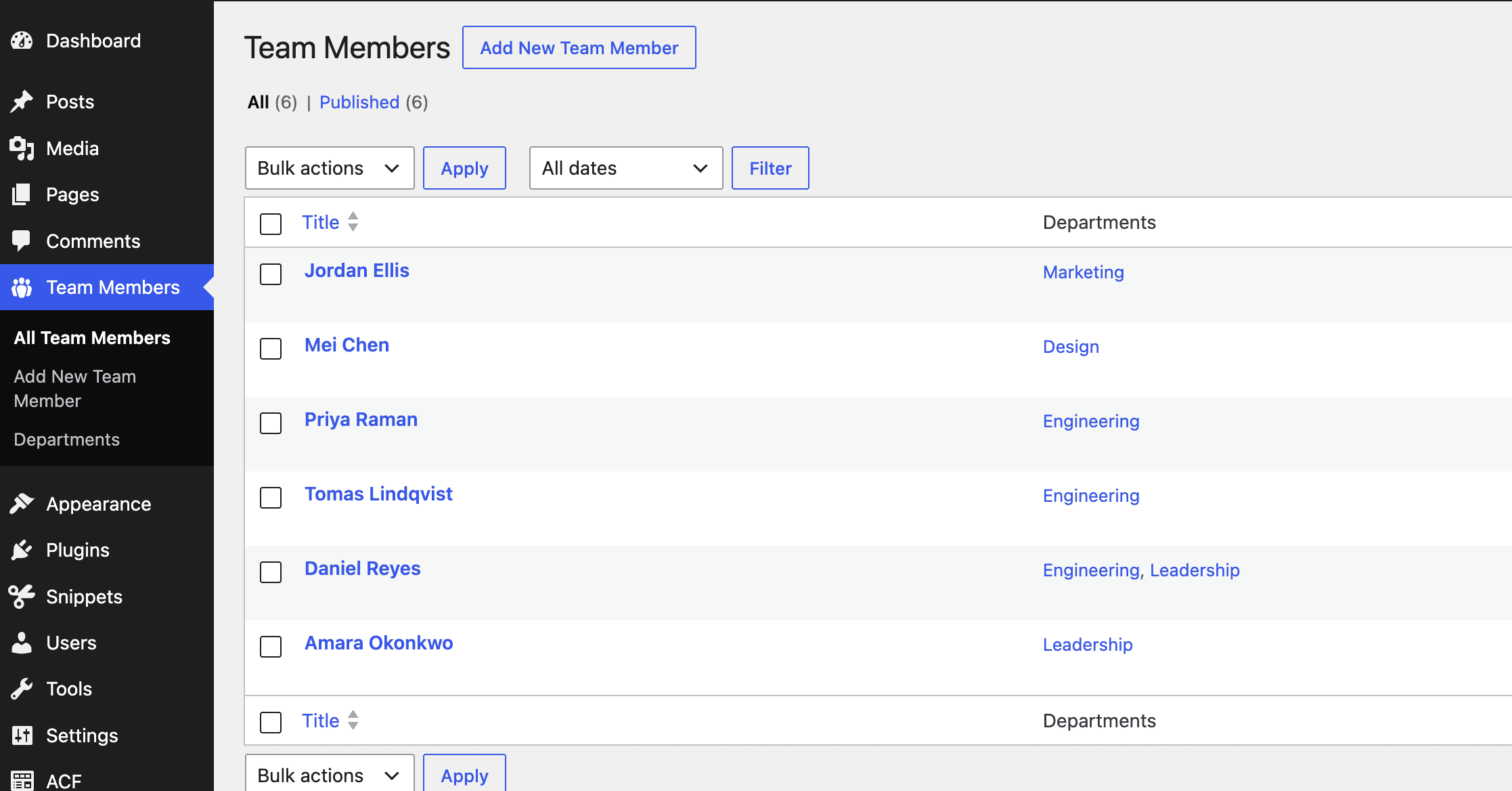
Task: Click the sort arrows beside top Title header
Action: [353, 222]
